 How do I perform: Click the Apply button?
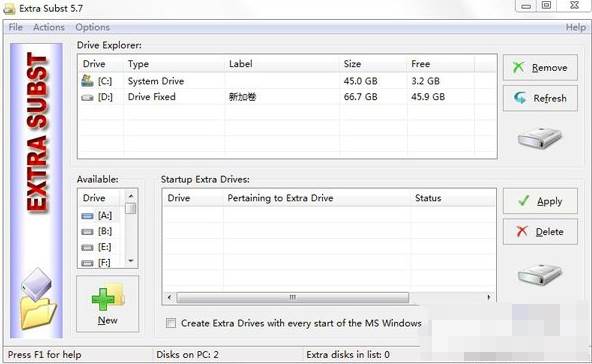pos(540,201)
